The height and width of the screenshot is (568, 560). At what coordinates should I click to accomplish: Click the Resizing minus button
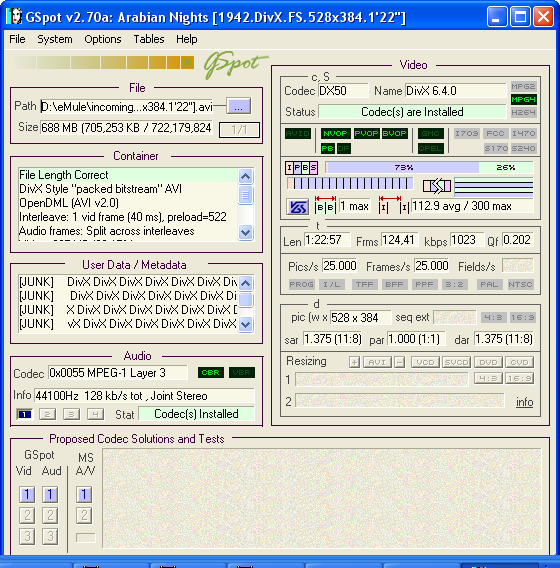(400, 362)
